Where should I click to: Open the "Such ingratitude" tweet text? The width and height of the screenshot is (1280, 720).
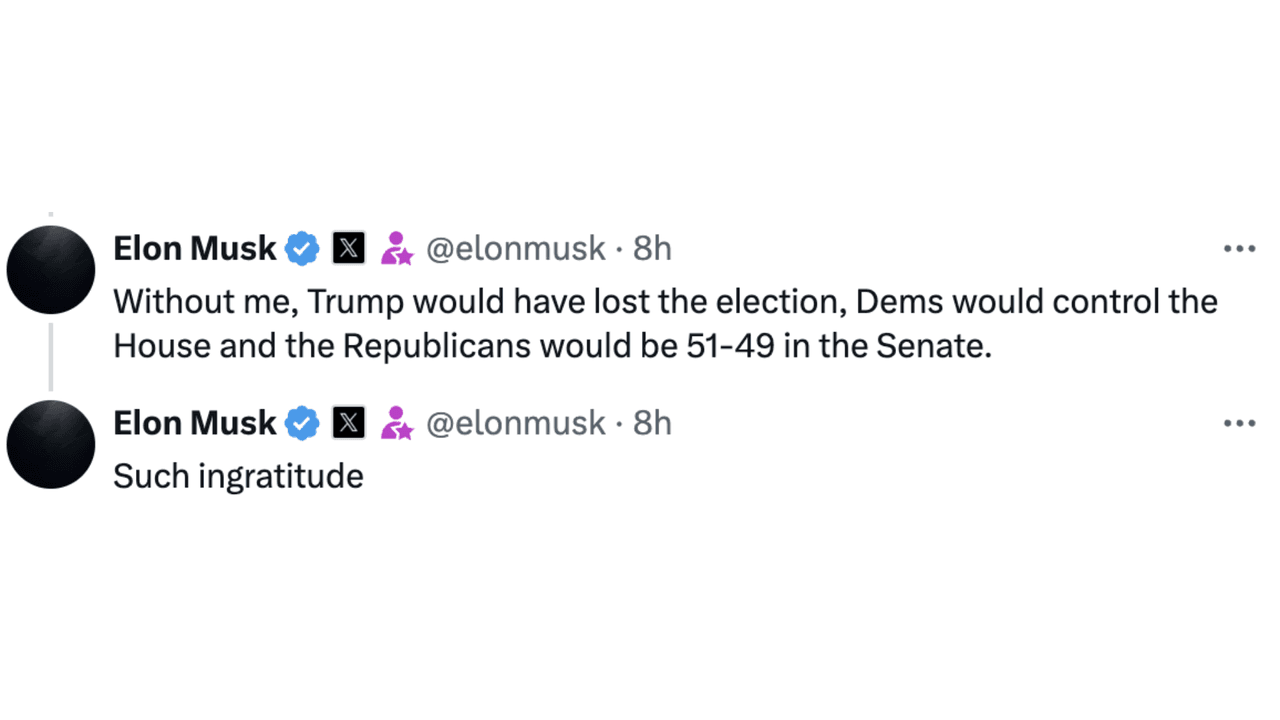pos(238,476)
